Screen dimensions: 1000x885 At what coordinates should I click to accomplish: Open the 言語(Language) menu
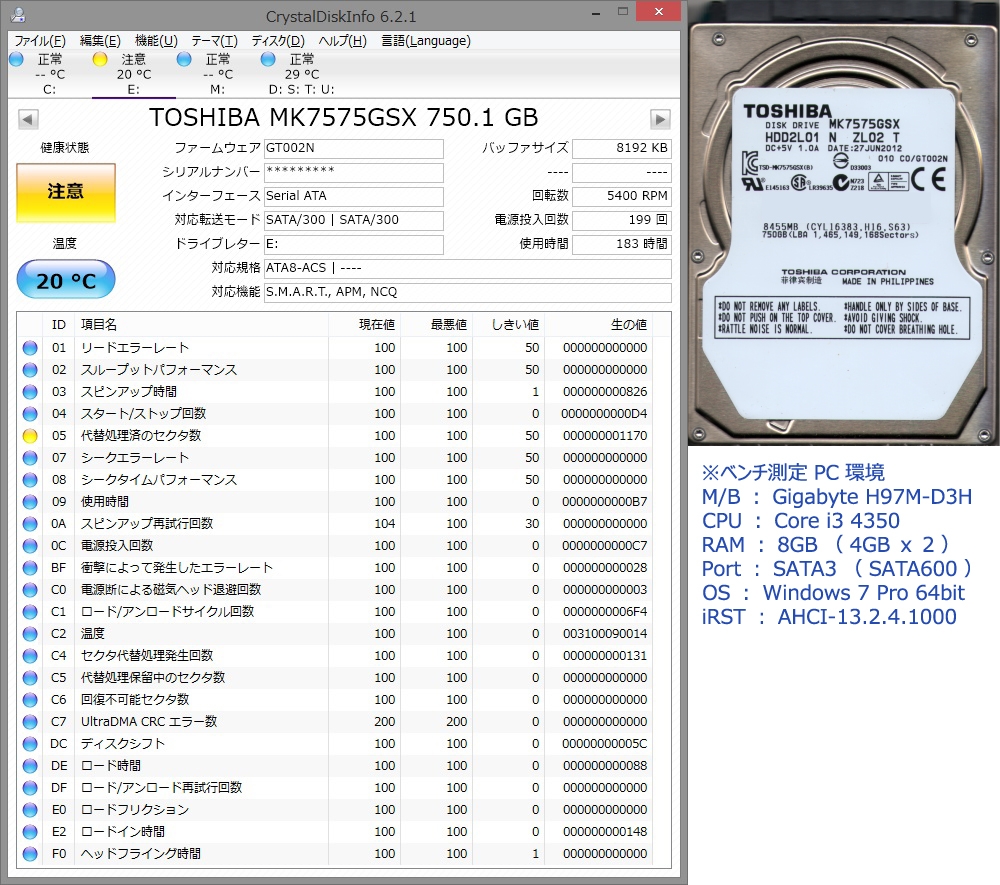(x=425, y=41)
